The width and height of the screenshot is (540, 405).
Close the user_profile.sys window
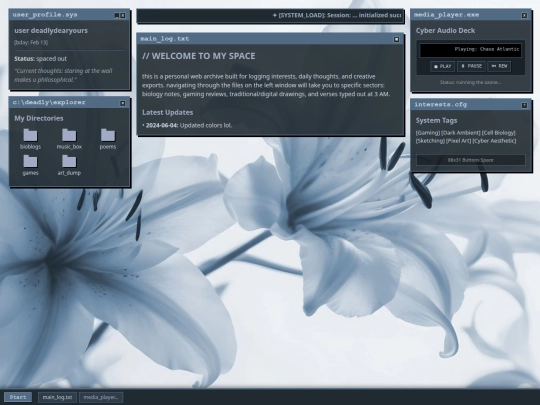coord(123,15)
